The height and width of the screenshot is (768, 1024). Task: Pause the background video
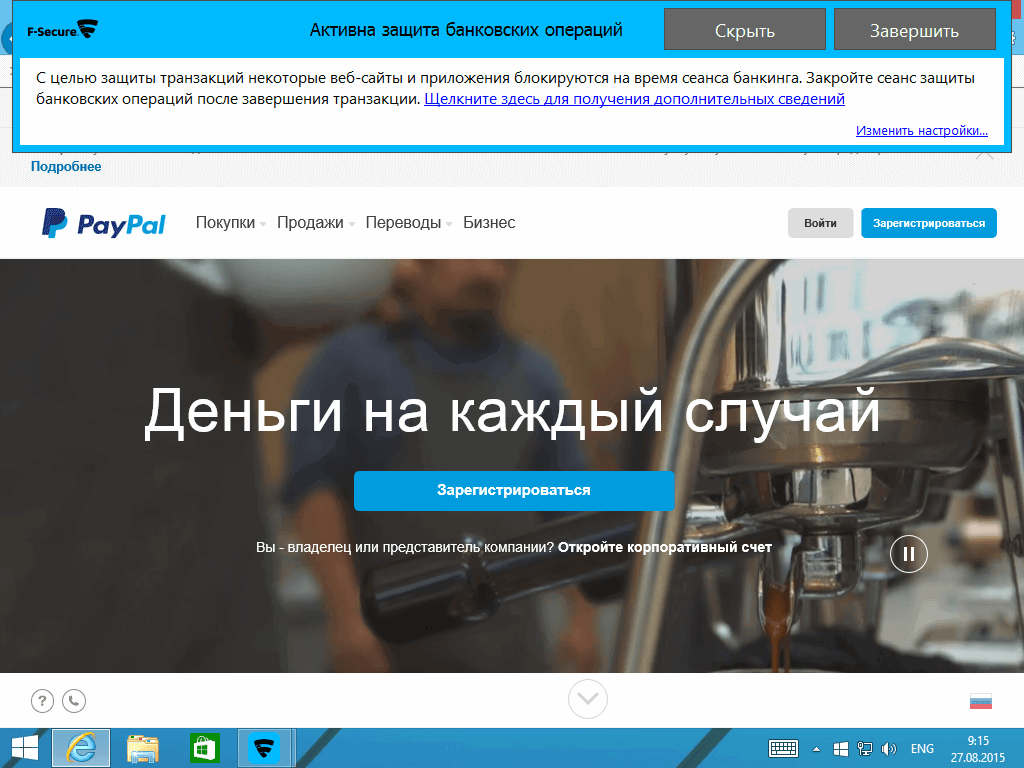point(908,553)
